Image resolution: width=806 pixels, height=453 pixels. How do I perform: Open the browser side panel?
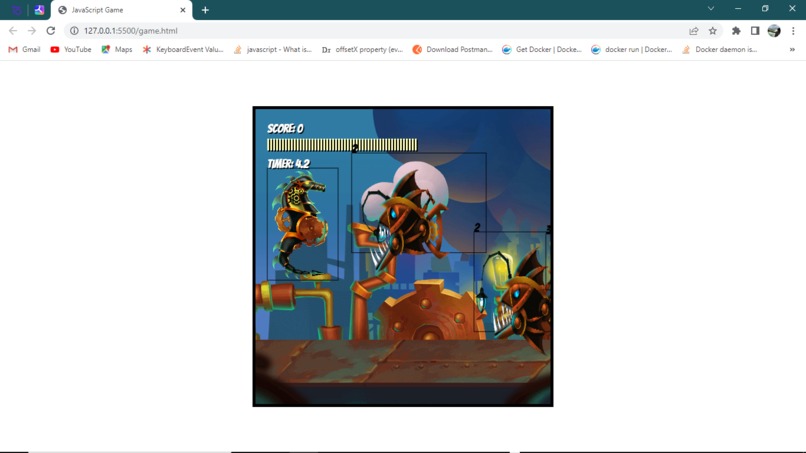[x=755, y=31]
